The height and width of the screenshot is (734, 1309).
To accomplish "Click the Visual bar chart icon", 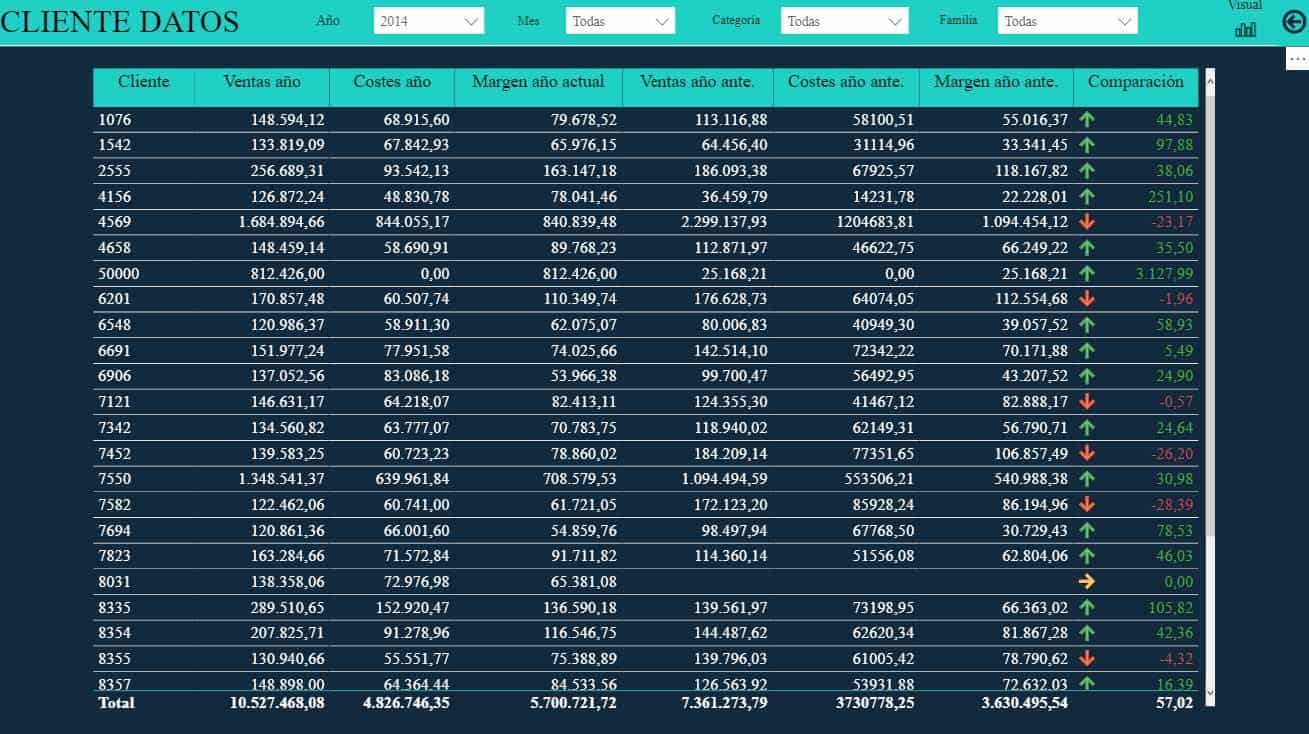I will coord(1245,29).
